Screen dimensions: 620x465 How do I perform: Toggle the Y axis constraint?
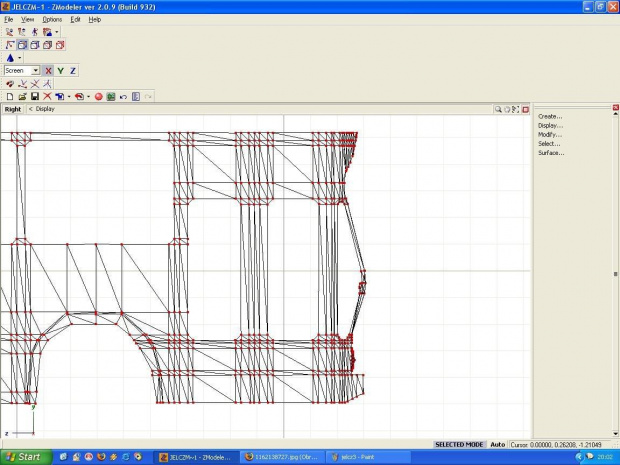pyautogui.click(x=60, y=71)
